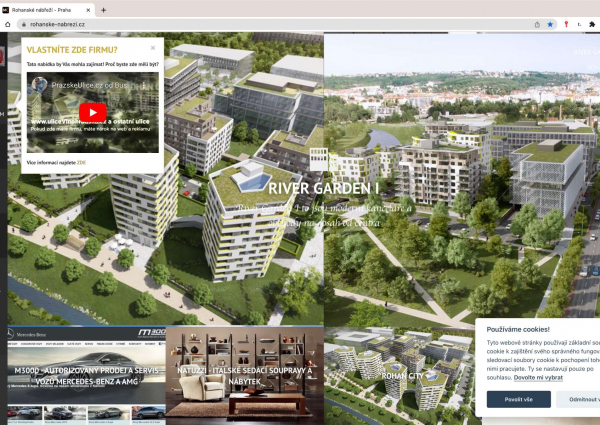This screenshot has height=425, width=600.
Task: Close the 'Rohanské nábřeží - Praha' tab
Action: [x=88, y=8]
